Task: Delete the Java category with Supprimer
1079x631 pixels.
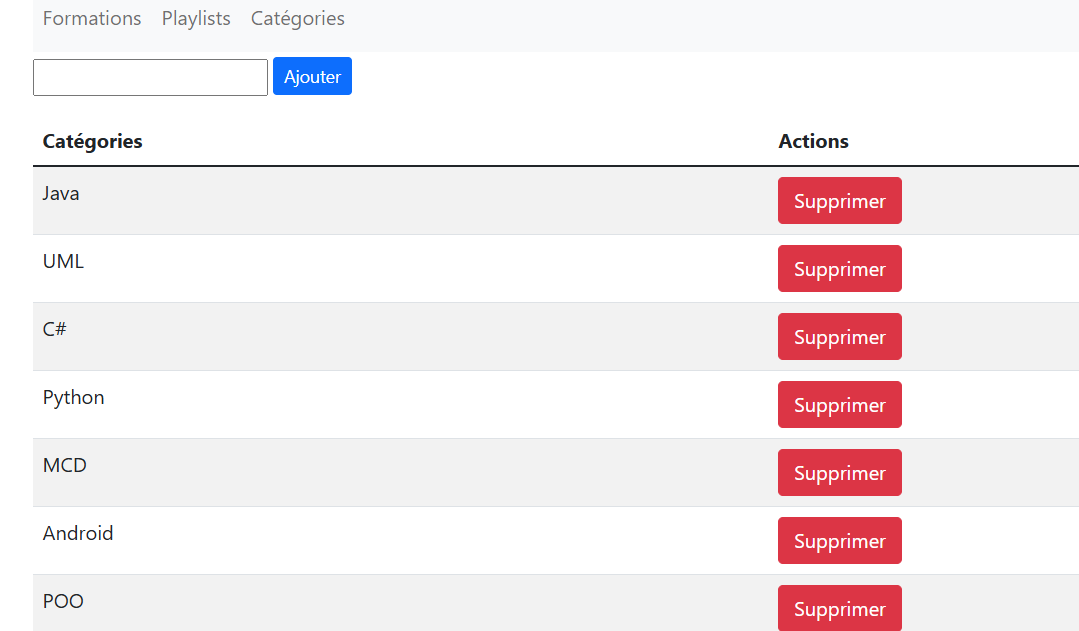Action: point(839,201)
